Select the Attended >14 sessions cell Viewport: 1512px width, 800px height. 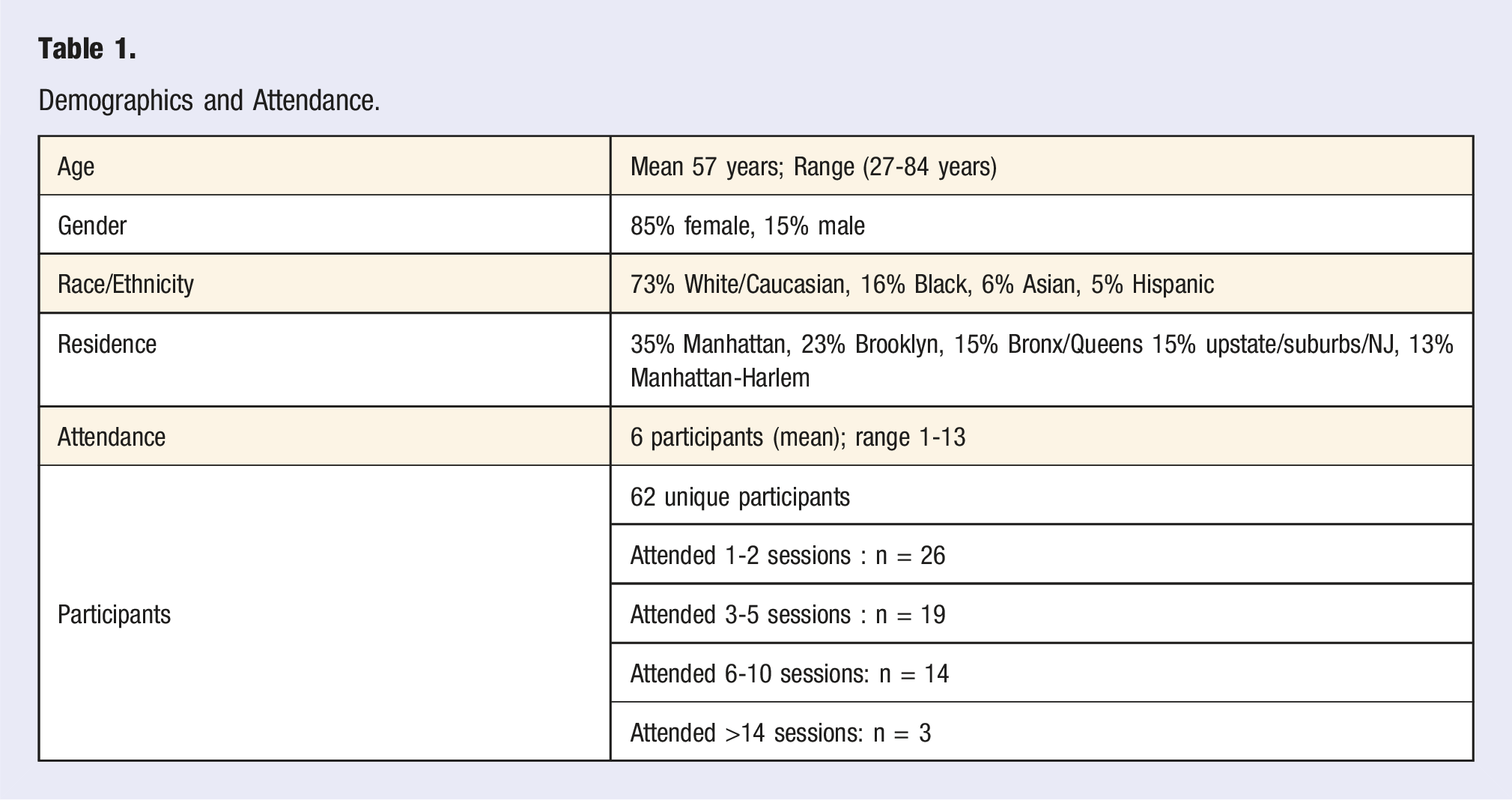[x=1042, y=732]
